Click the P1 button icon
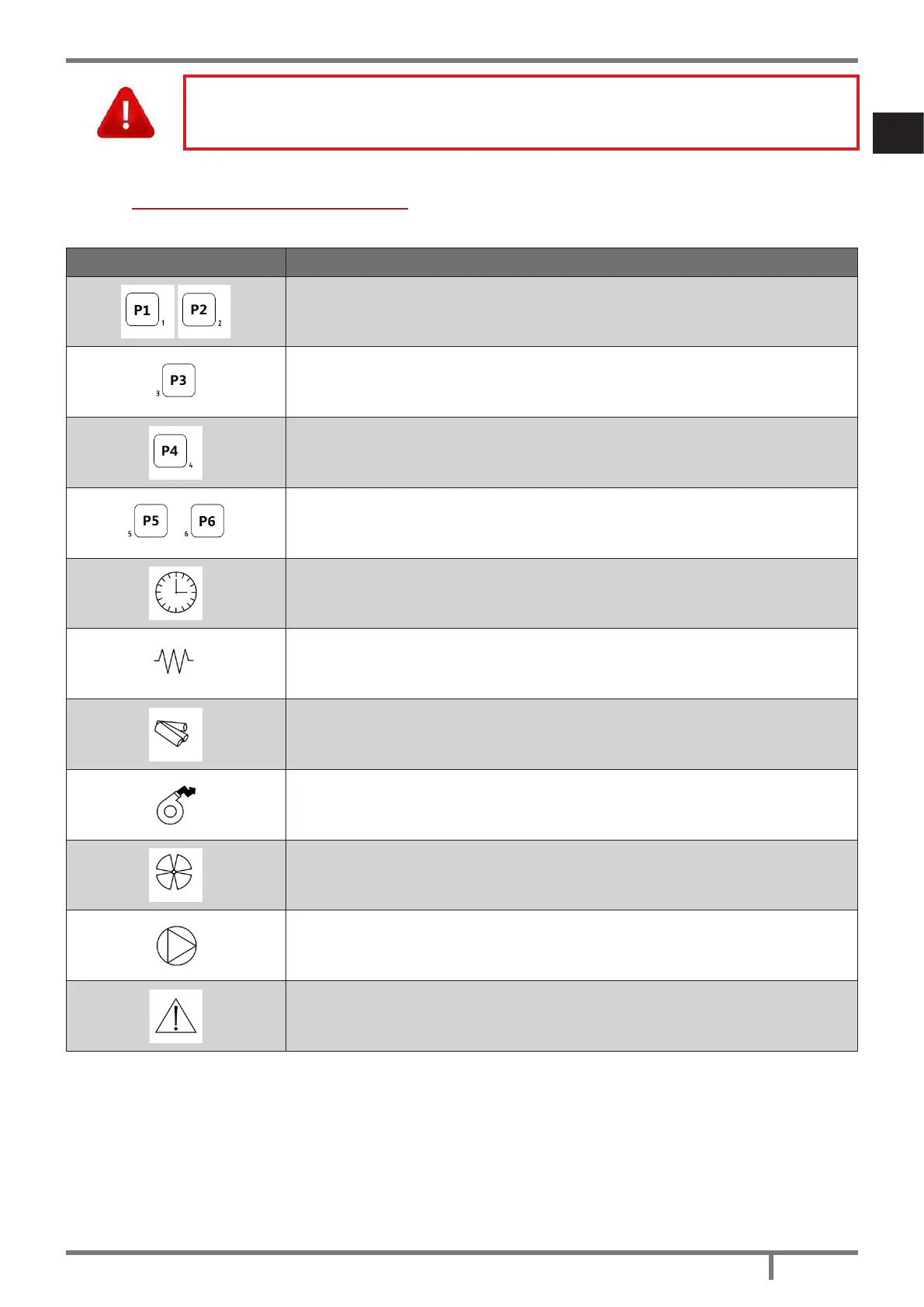The image size is (924, 1307). (x=143, y=310)
